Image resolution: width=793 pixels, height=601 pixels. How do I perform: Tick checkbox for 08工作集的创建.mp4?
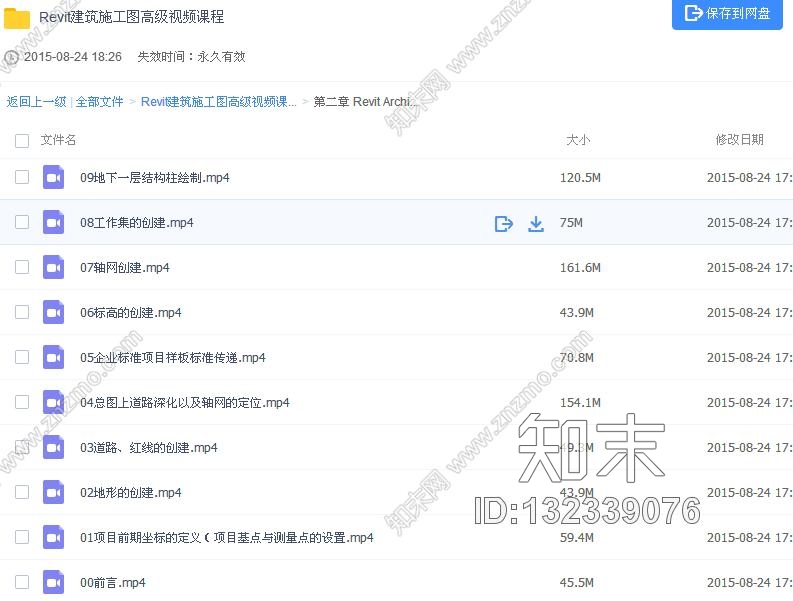22,222
